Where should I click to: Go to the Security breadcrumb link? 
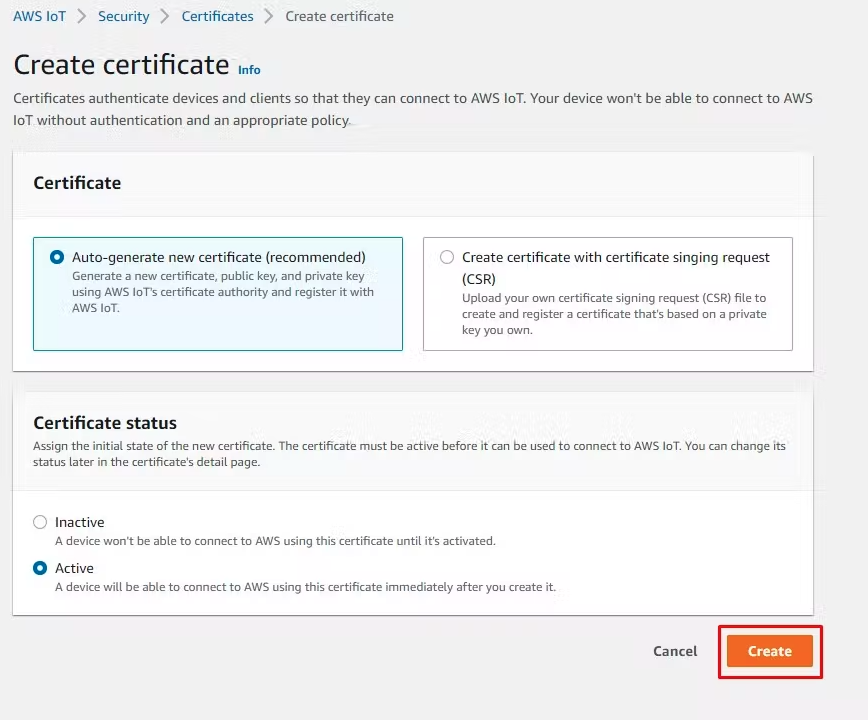(123, 16)
